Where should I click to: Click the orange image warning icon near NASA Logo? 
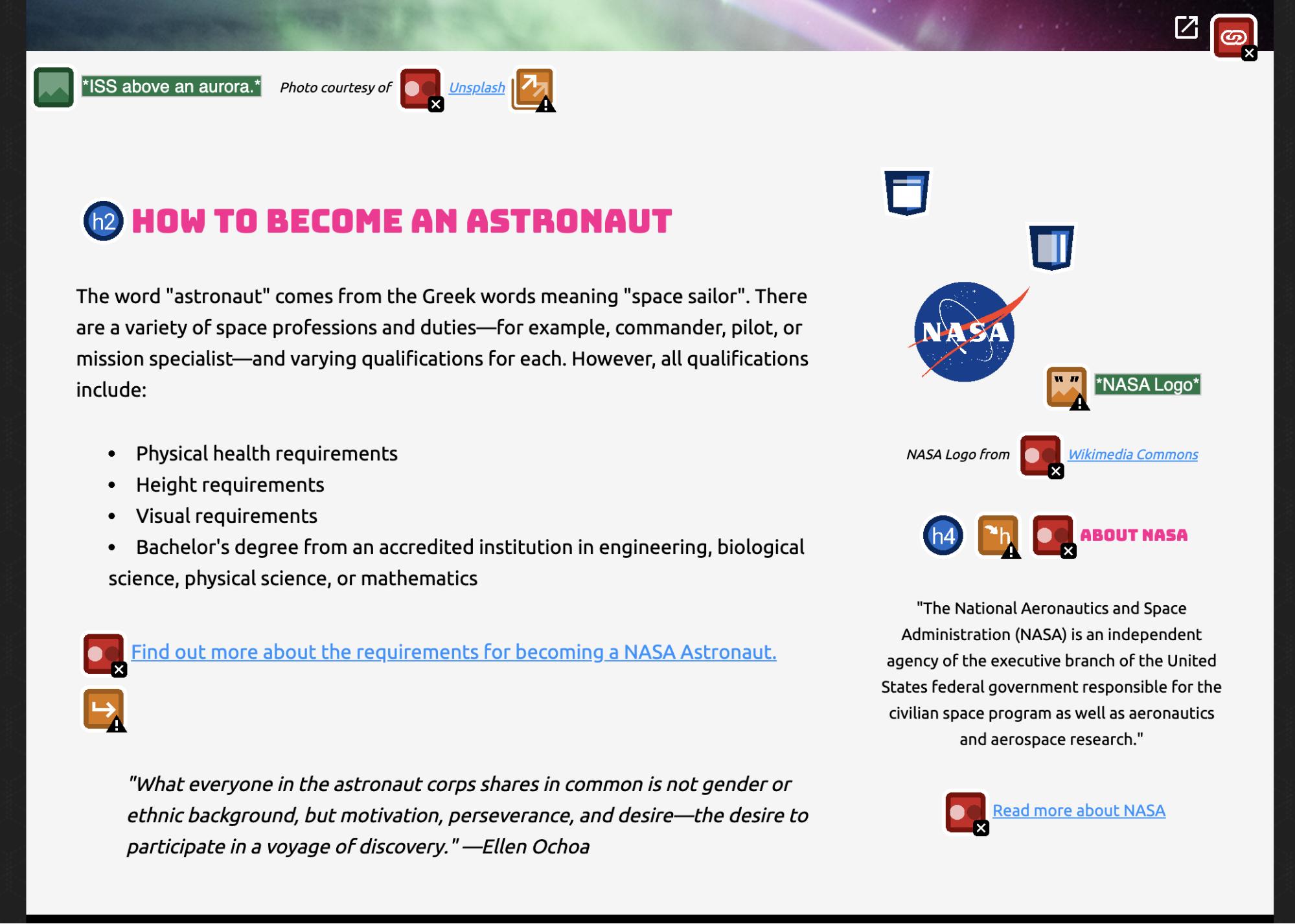click(1066, 387)
